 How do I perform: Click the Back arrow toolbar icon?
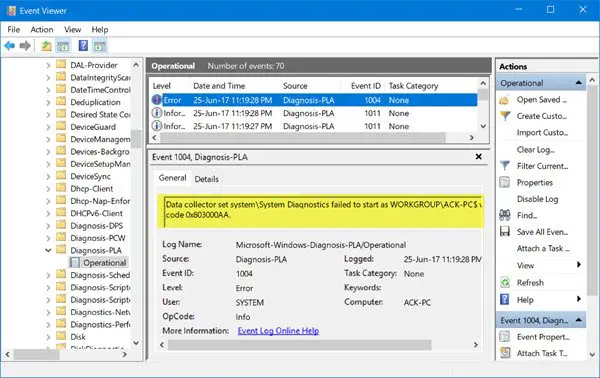(x=10, y=46)
